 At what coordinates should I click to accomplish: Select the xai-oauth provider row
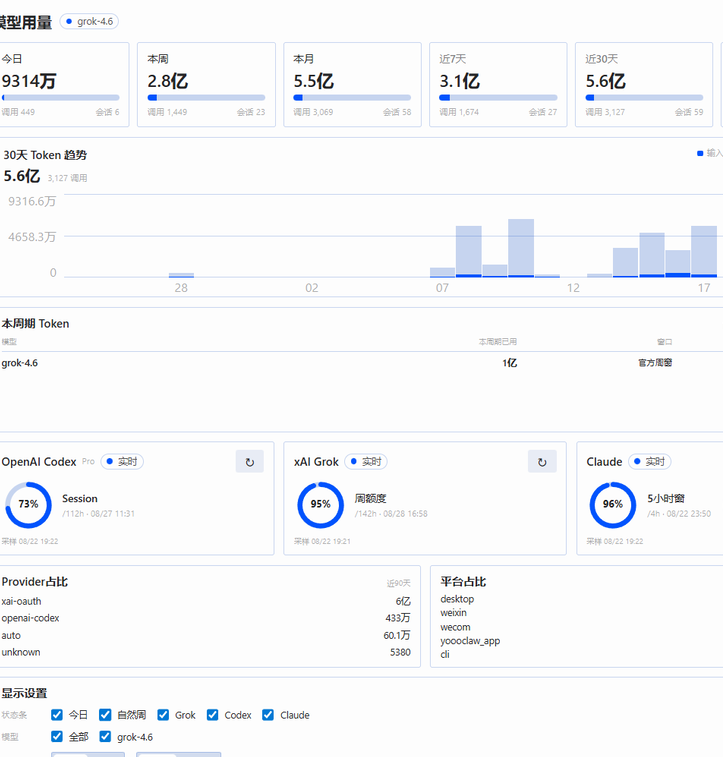[x=206, y=602]
